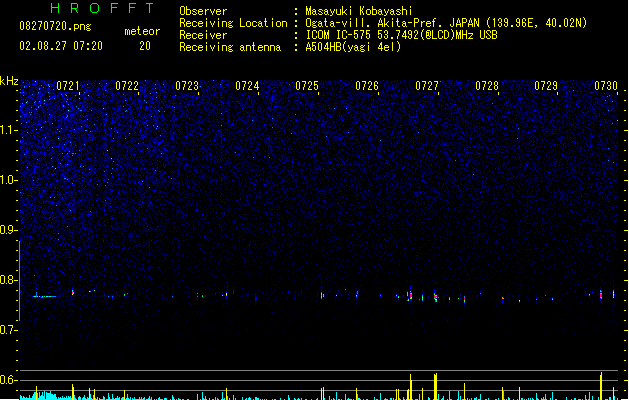Viewport: 629px width, 400px height.
Task: Click the 1.0 kHz frequency label
Action: 8,180
